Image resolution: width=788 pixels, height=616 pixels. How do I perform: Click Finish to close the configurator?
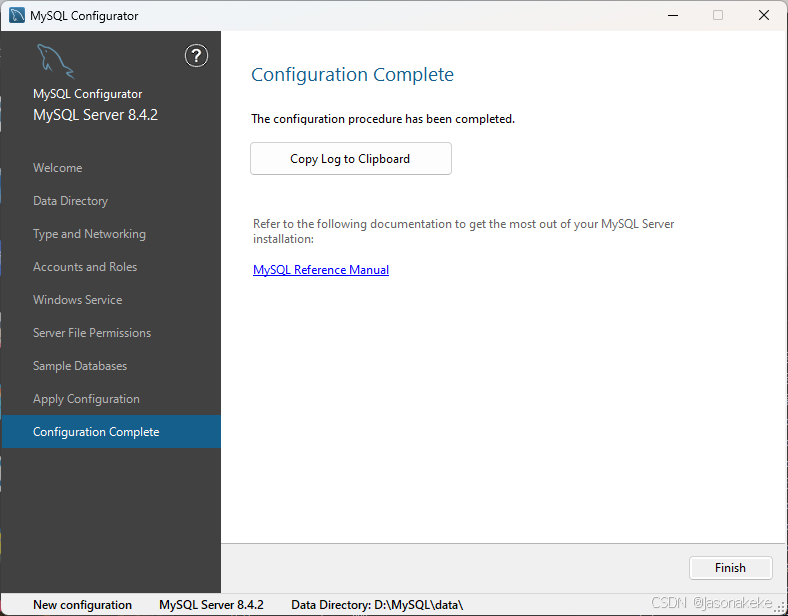tap(730, 568)
